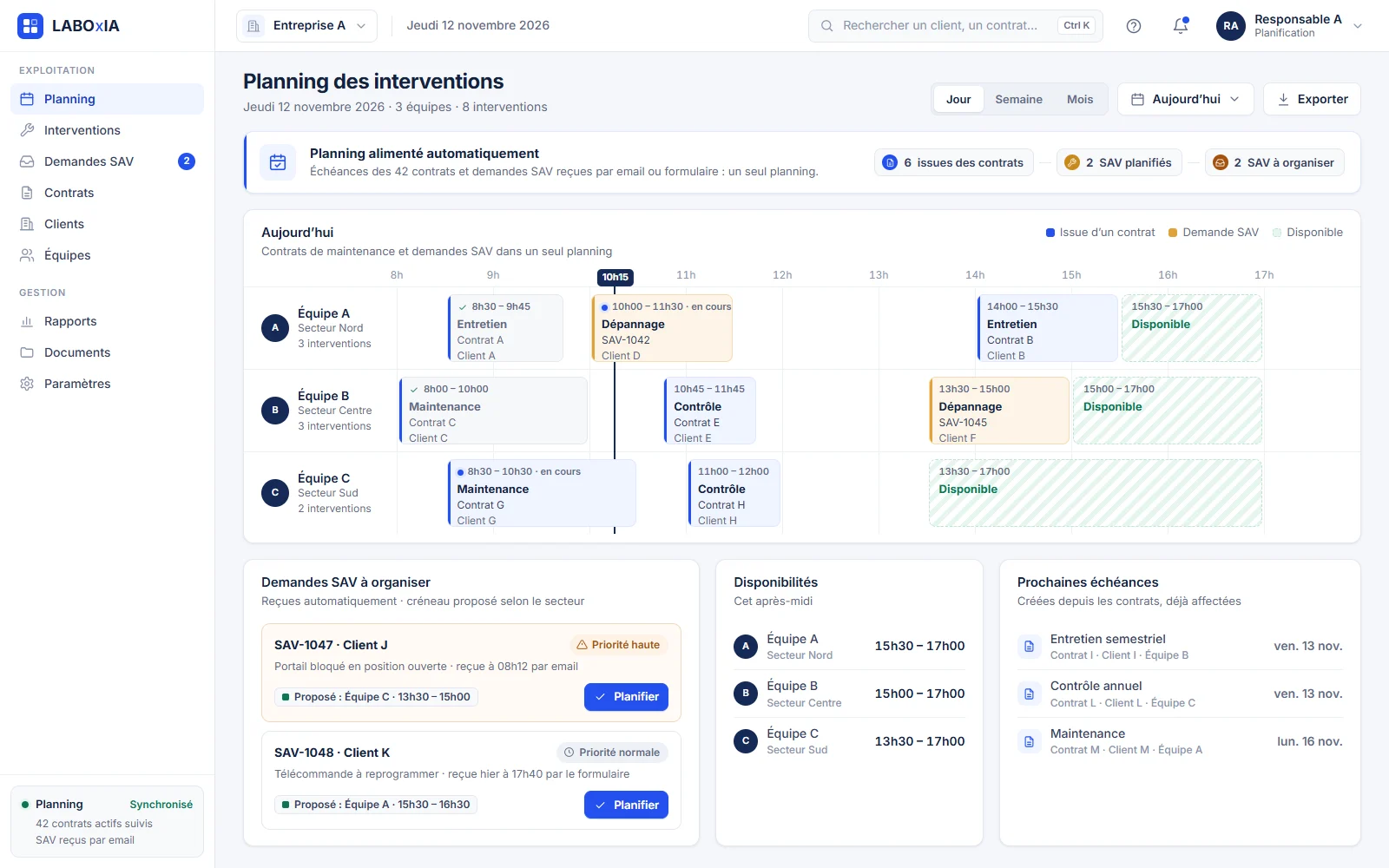
Task: Focus the client or contract search field
Action: (x=956, y=26)
